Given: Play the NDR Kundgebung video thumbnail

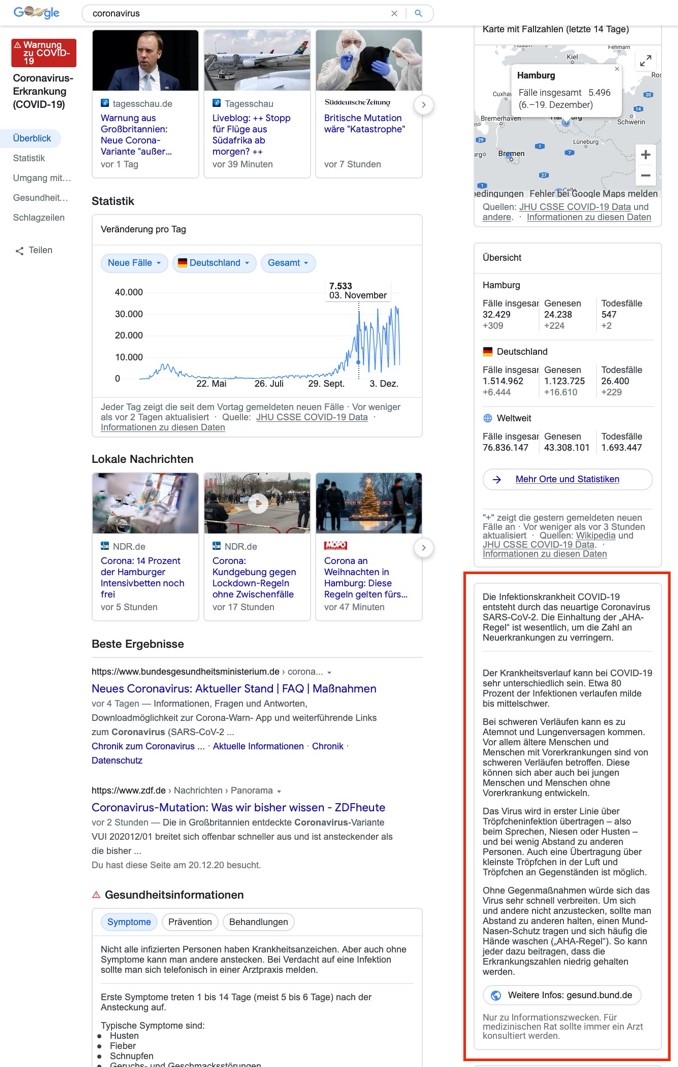Looking at the screenshot, I should (x=258, y=503).
